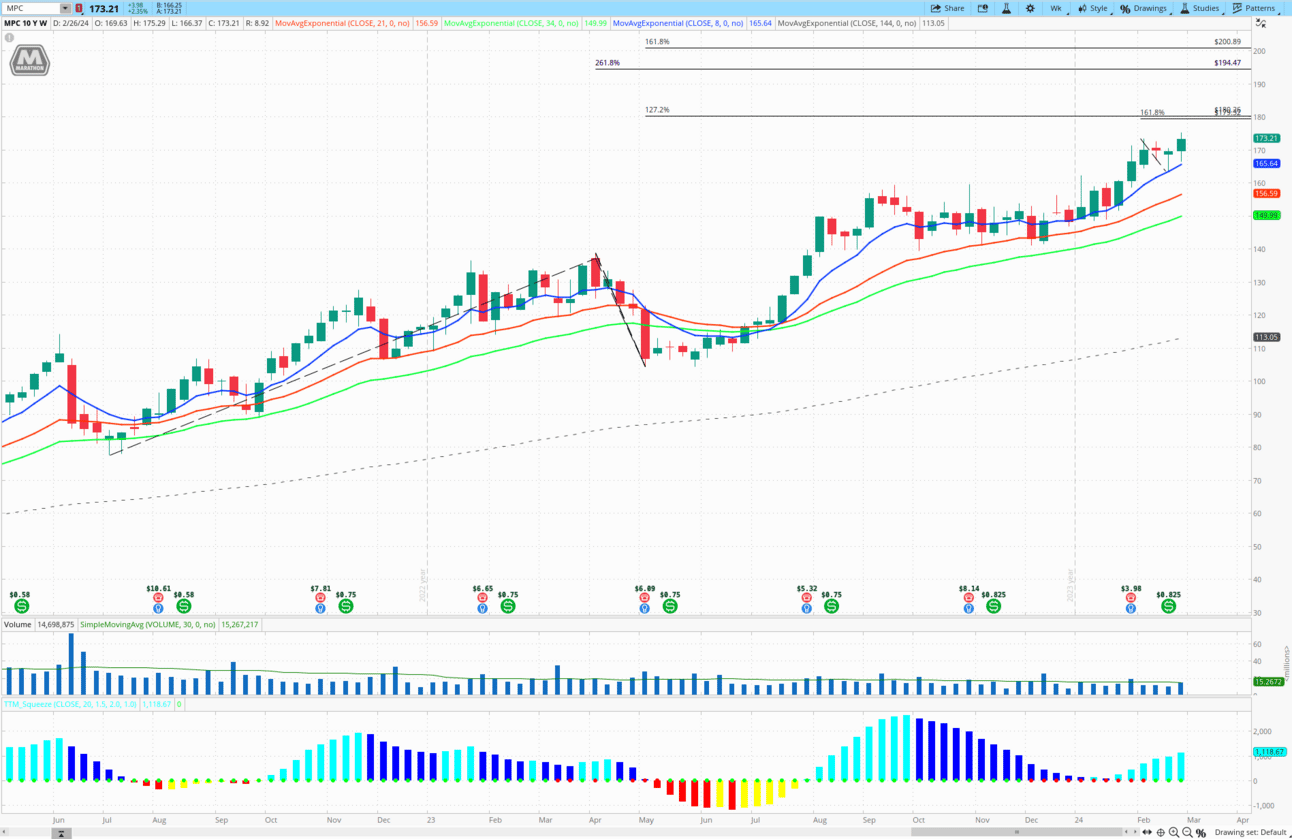Click dividend icon right of $6.65 earnings

point(508,606)
